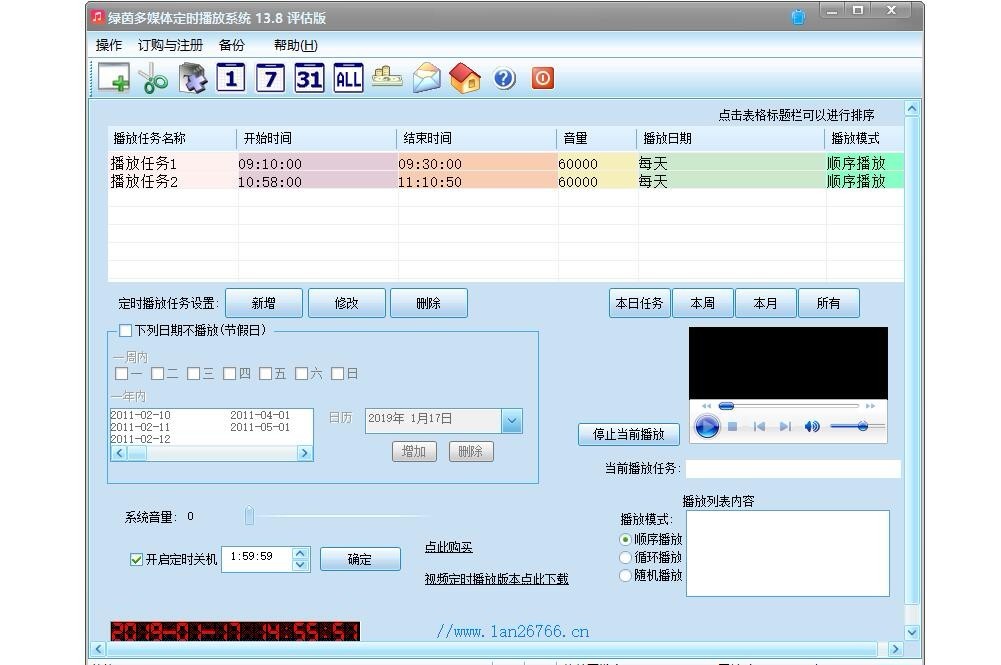Click the red power shutdown icon
This screenshot has width=1001, height=665.
[543, 78]
